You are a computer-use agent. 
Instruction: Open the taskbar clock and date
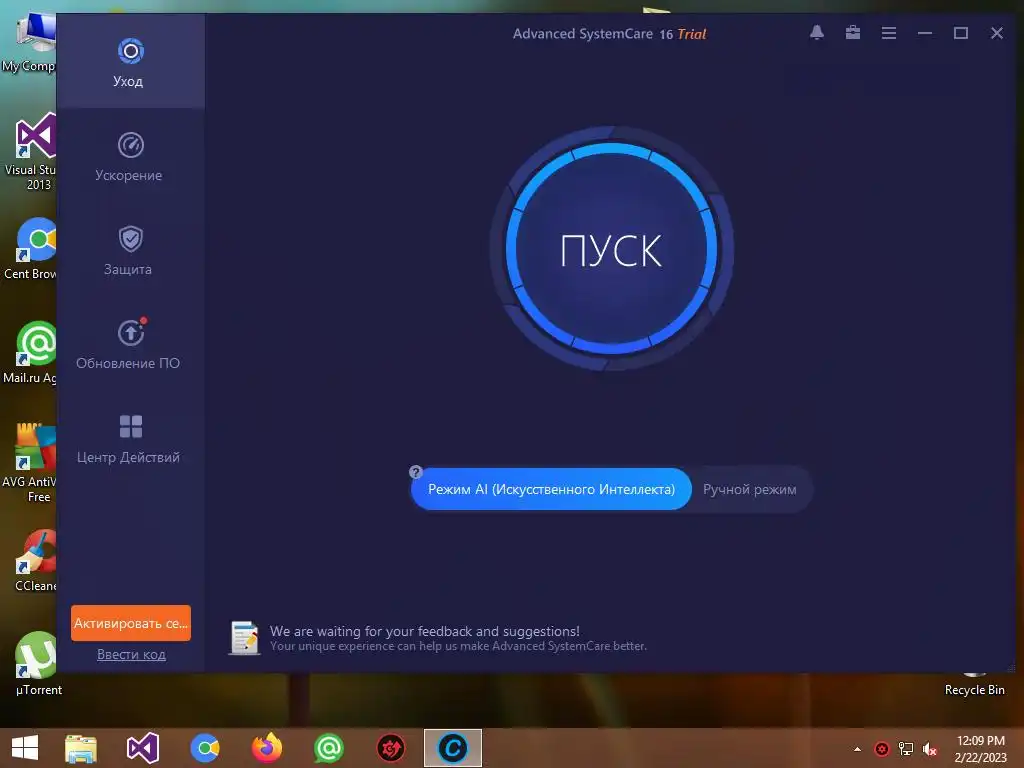coord(980,749)
